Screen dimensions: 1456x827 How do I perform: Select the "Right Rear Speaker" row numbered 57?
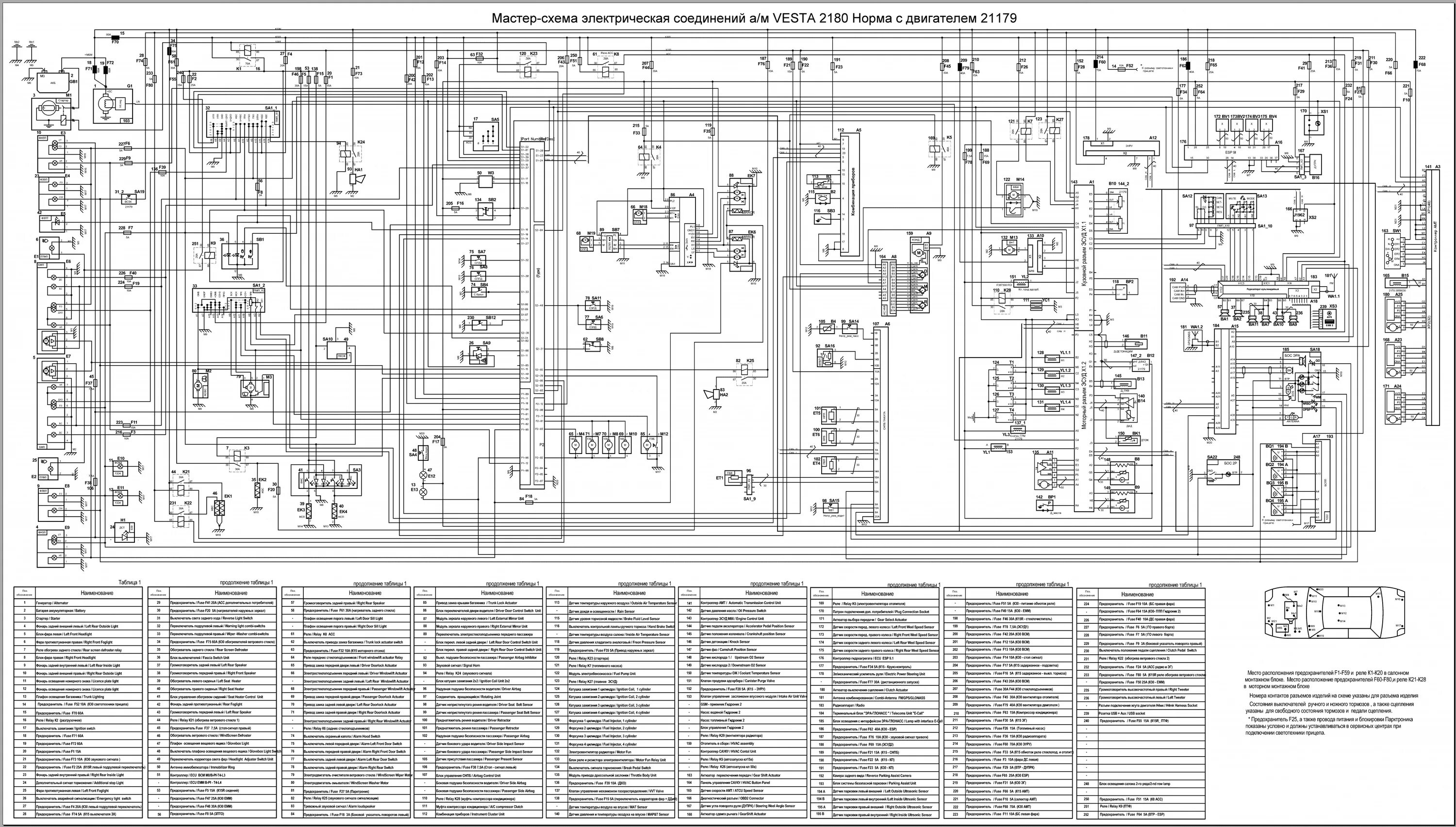coord(346,602)
